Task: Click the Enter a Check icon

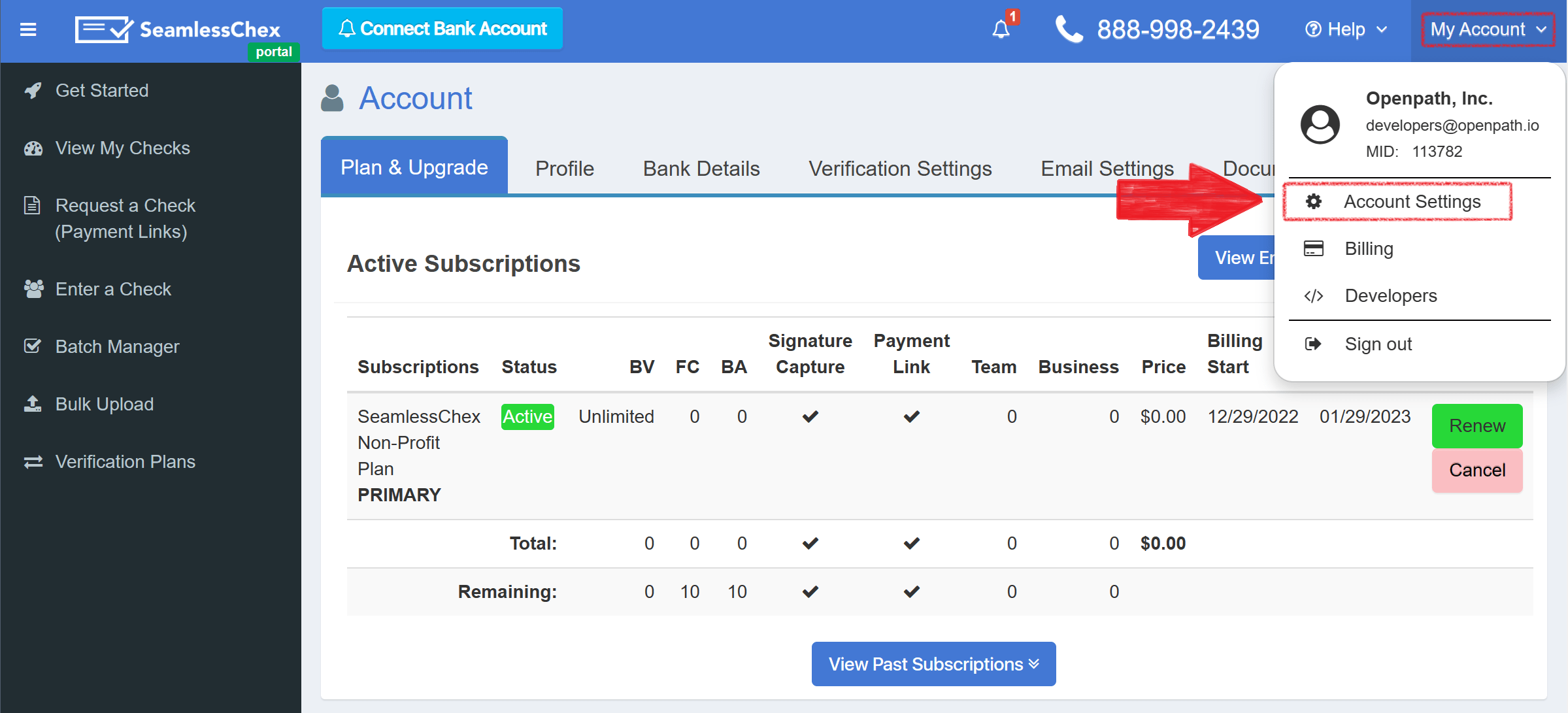Action: 32,288
